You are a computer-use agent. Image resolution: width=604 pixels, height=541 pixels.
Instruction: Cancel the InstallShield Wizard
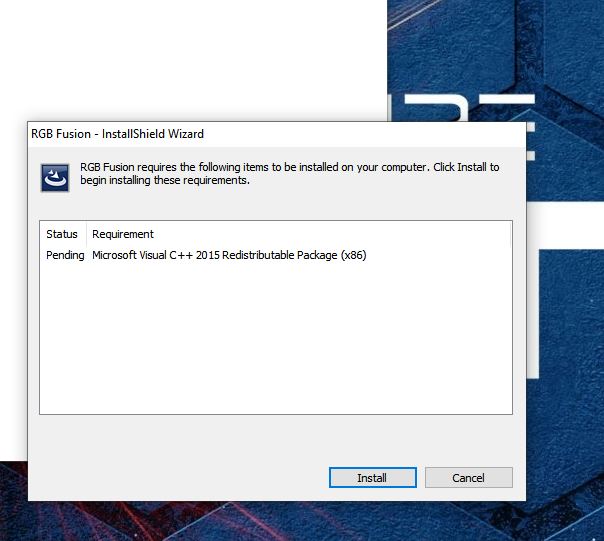[468, 477]
